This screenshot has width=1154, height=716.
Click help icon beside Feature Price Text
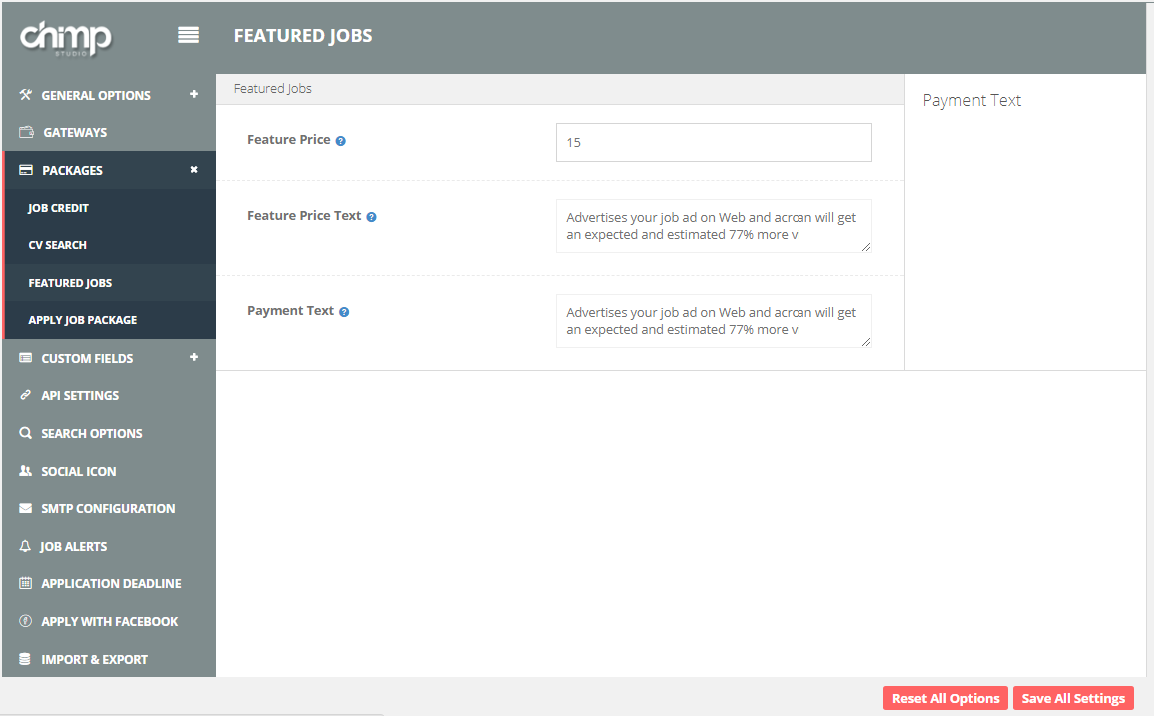[x=371, y=217]
